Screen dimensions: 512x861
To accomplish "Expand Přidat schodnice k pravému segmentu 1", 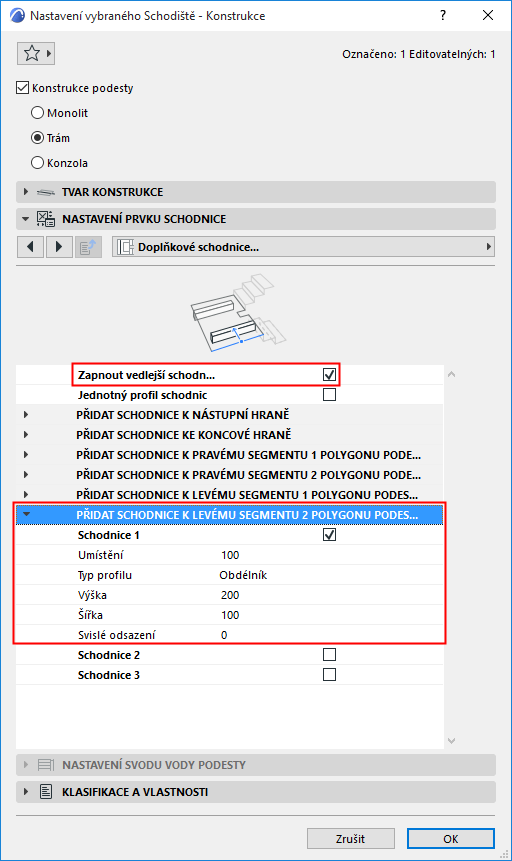I will pyautogui.click(x=26, y=455).
